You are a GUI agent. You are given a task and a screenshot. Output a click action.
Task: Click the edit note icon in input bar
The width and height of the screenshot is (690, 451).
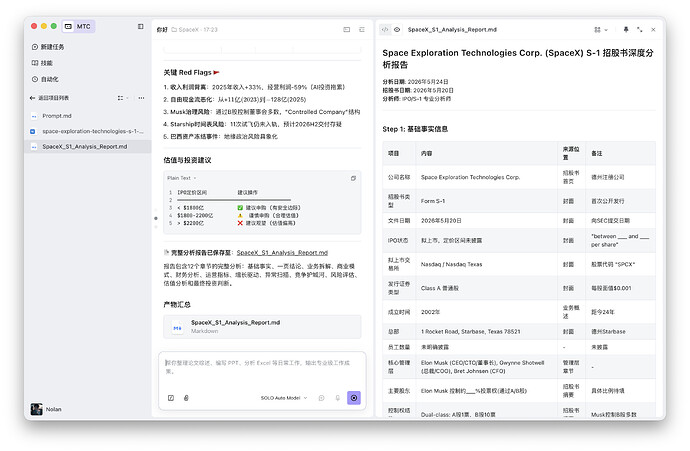coord(171,398)
